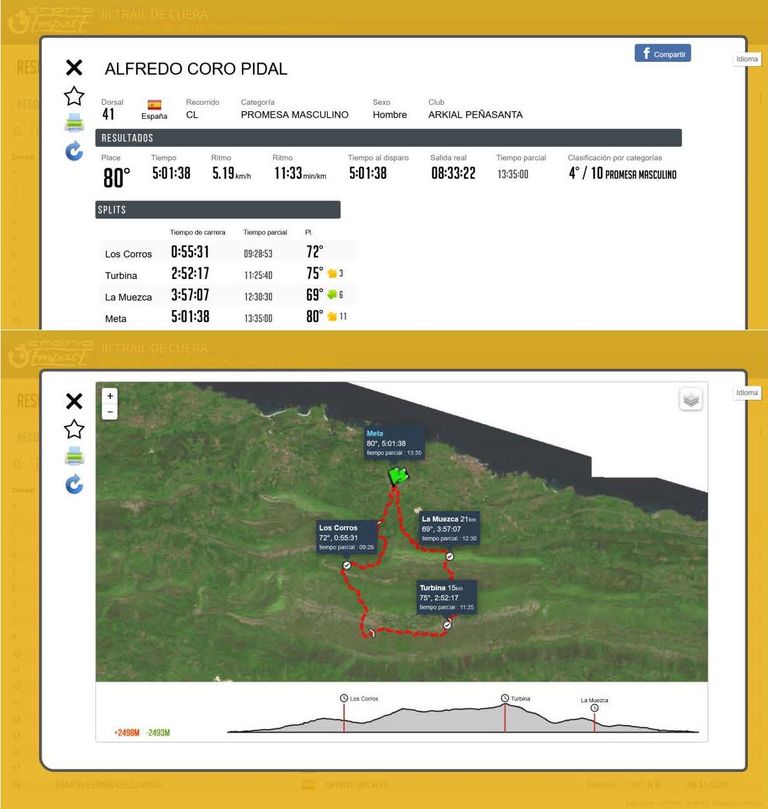768x809 pixels.
Task: Click Los Corros race time 0:55:31
Action: click(x=190, y=252)
